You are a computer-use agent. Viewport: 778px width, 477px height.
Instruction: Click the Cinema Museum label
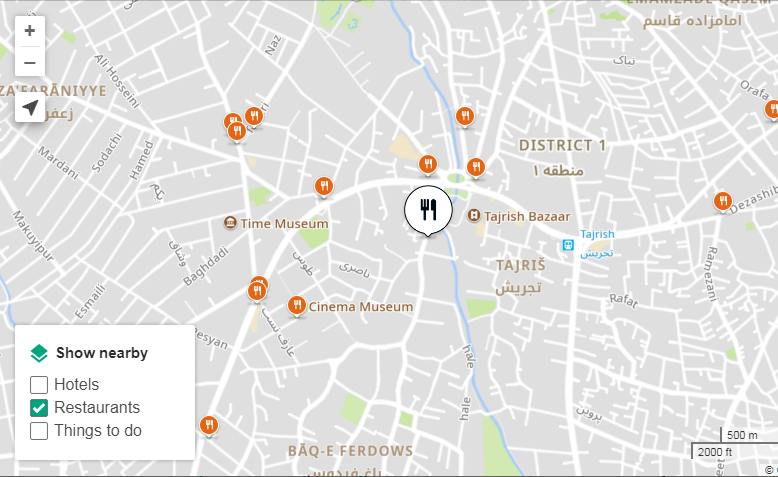[x=361, y=307]
